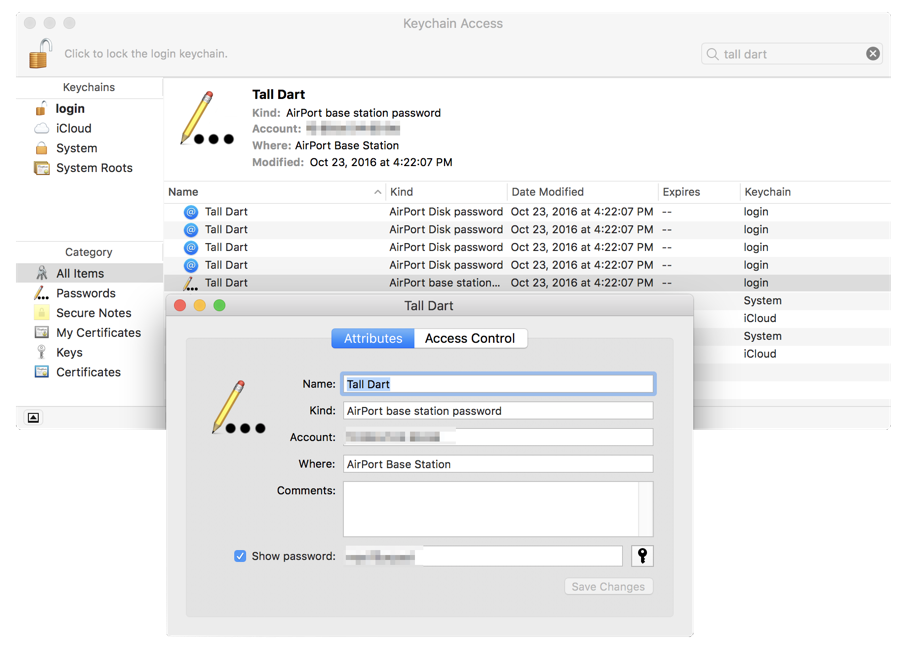Click the search field containing tall dart

[x=792, y=54]
